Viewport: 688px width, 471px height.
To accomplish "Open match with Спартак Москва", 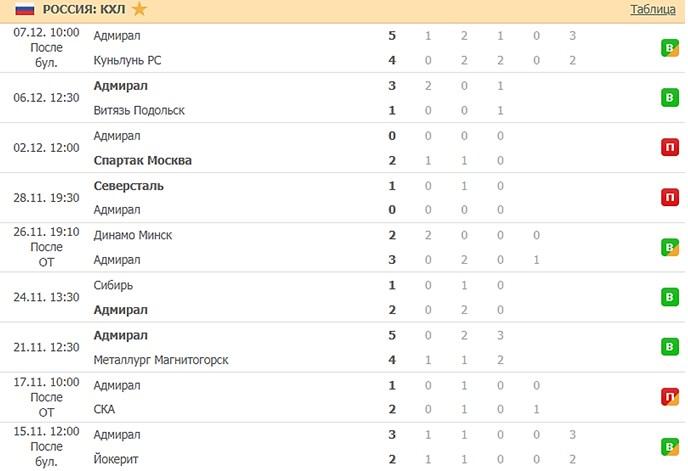I will click(x=142, y=160).
